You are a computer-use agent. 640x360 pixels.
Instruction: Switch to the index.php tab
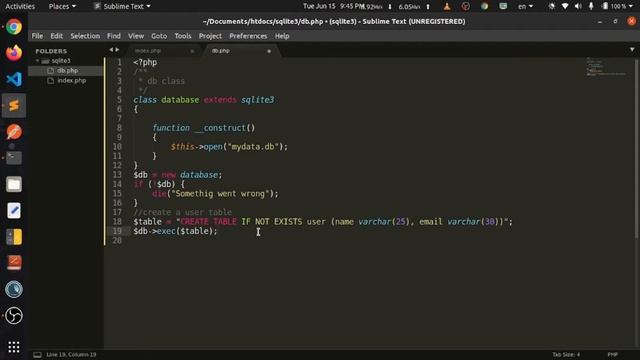162,51
